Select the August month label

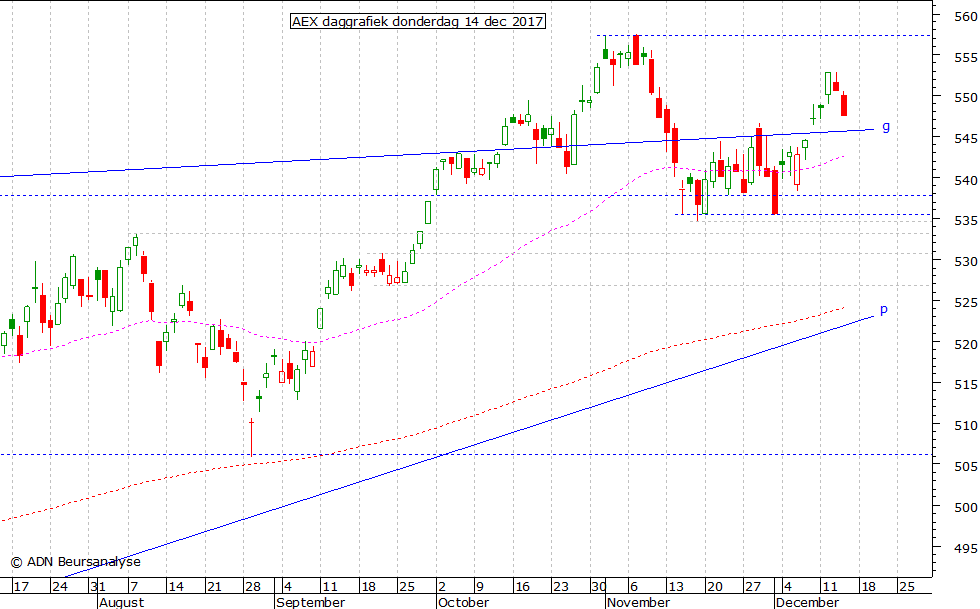[x=122, y=602]
